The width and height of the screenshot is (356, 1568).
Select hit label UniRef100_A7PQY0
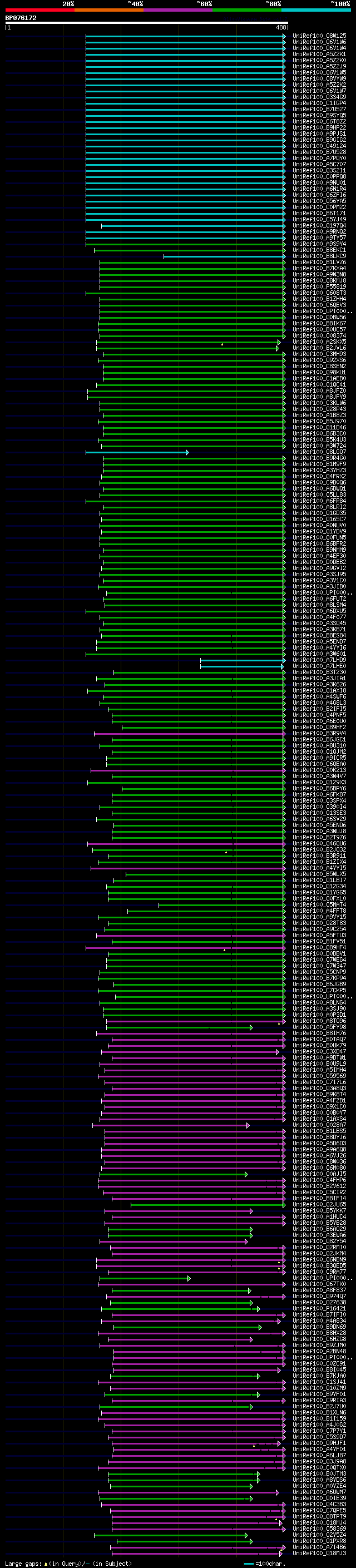(x=319, y=159)
